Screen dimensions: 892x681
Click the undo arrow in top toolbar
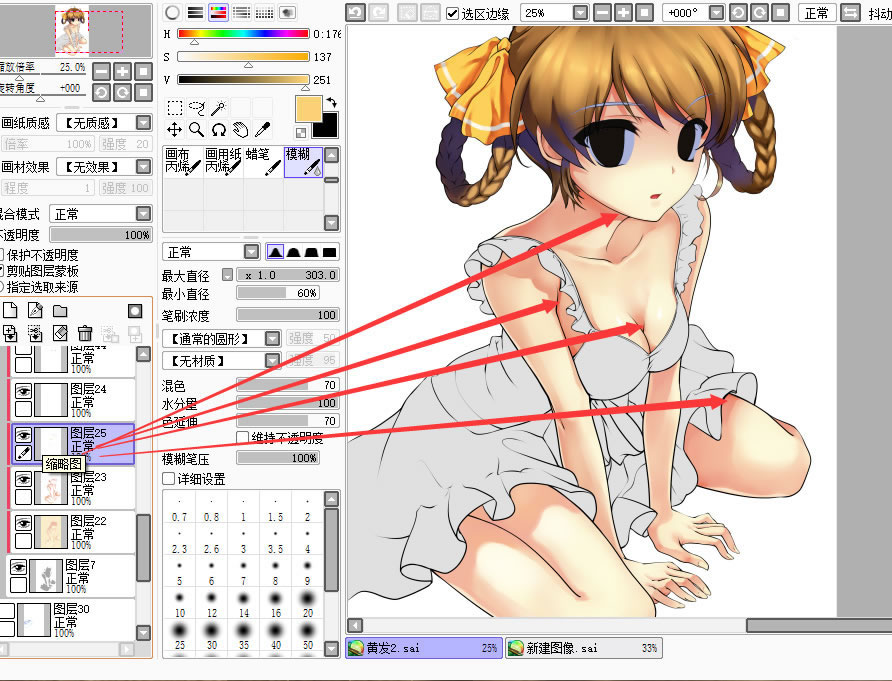[356, 13]
